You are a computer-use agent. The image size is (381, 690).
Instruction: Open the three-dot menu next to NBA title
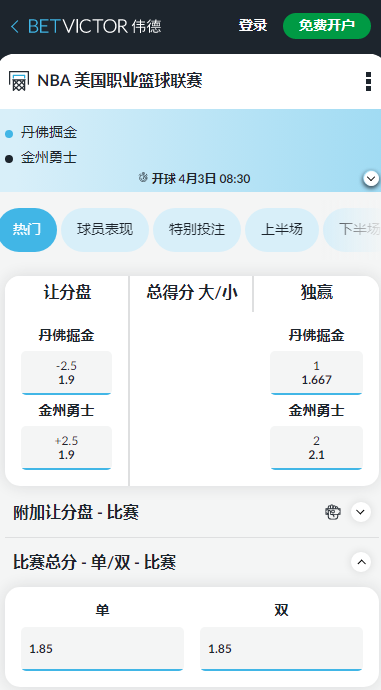[x=368, y=82]
